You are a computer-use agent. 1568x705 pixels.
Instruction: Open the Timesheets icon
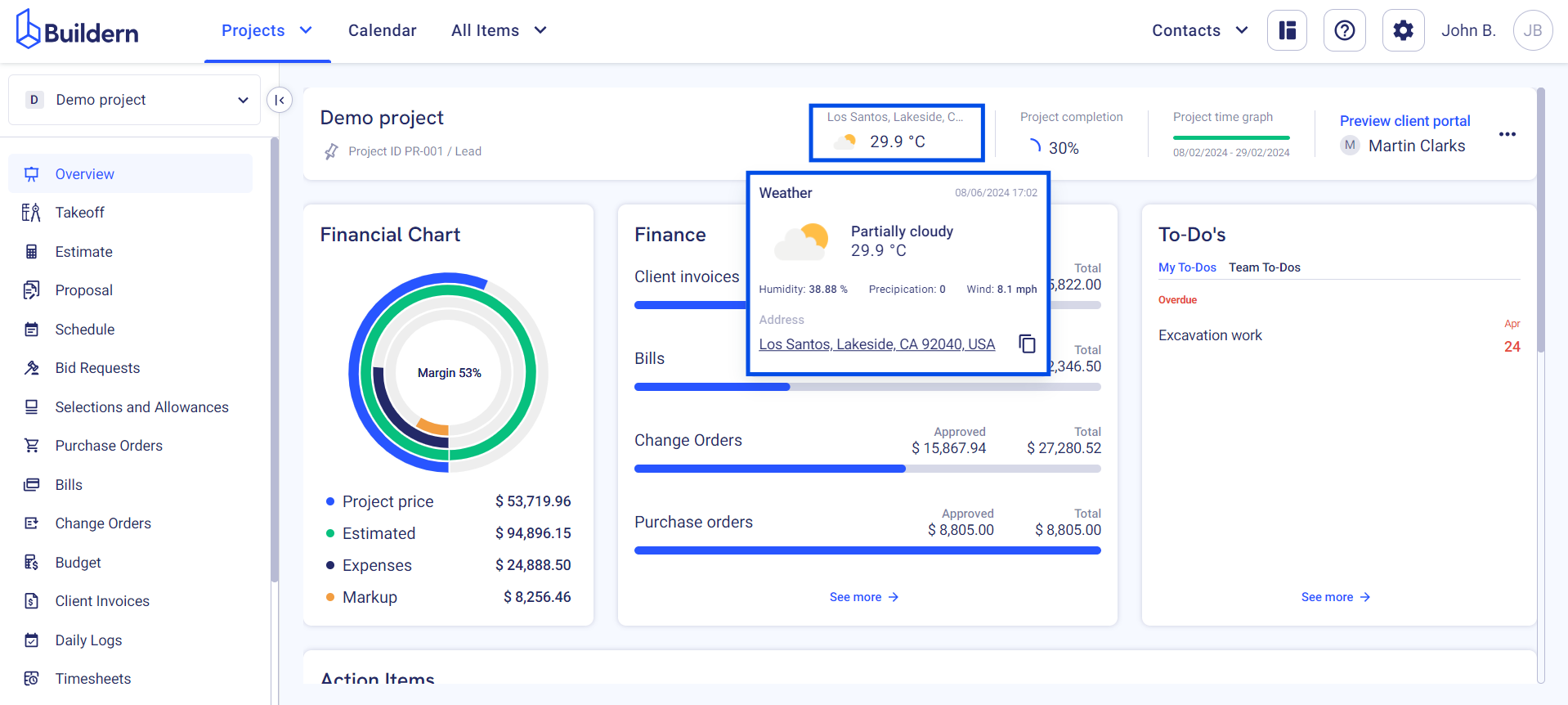(x=31, y=679)
